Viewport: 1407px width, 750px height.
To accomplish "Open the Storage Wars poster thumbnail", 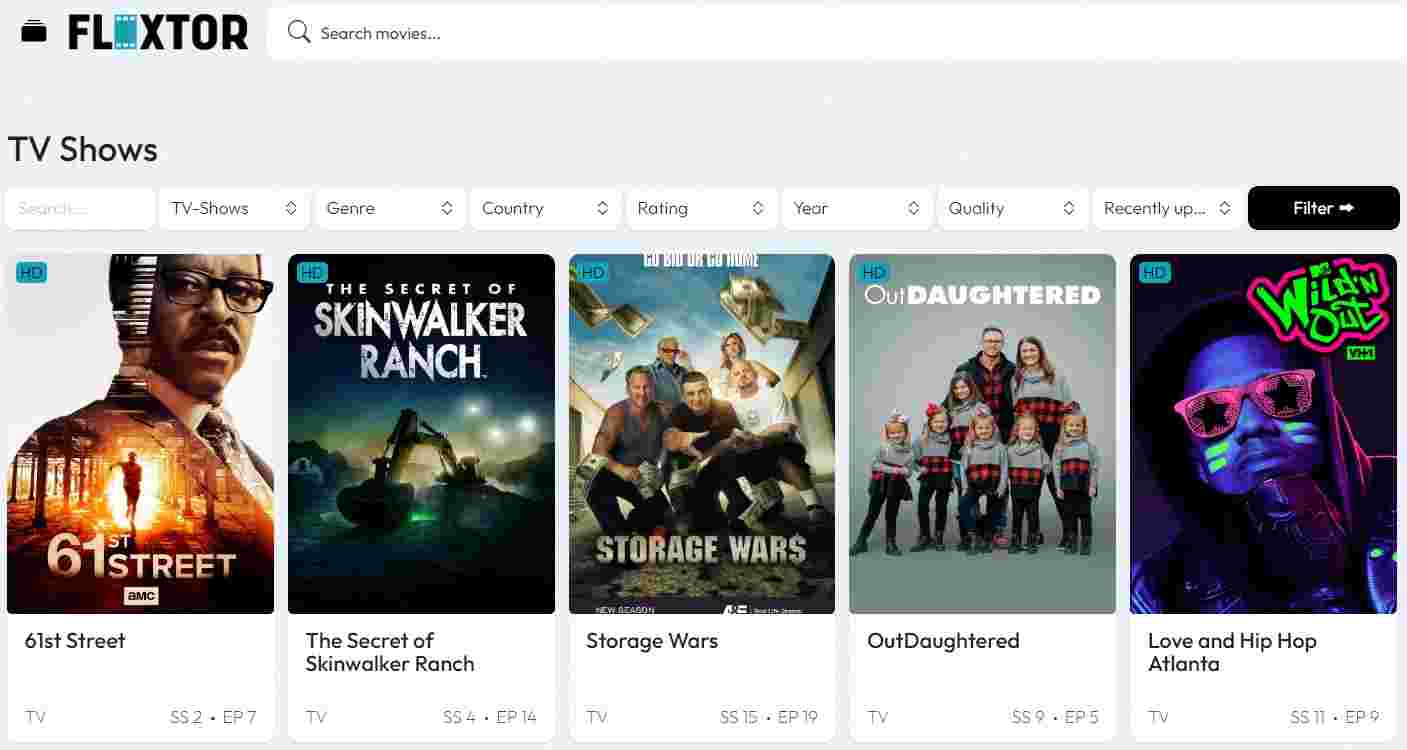I will point(702,434).
